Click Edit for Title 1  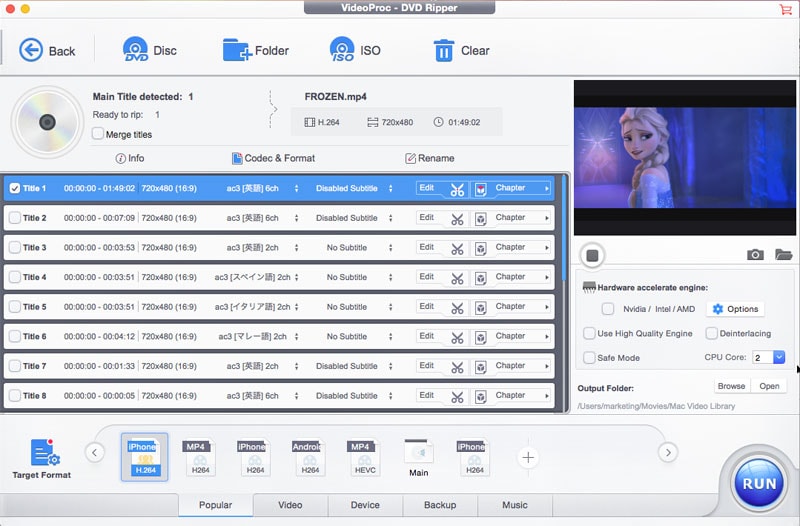coord(427,188)
